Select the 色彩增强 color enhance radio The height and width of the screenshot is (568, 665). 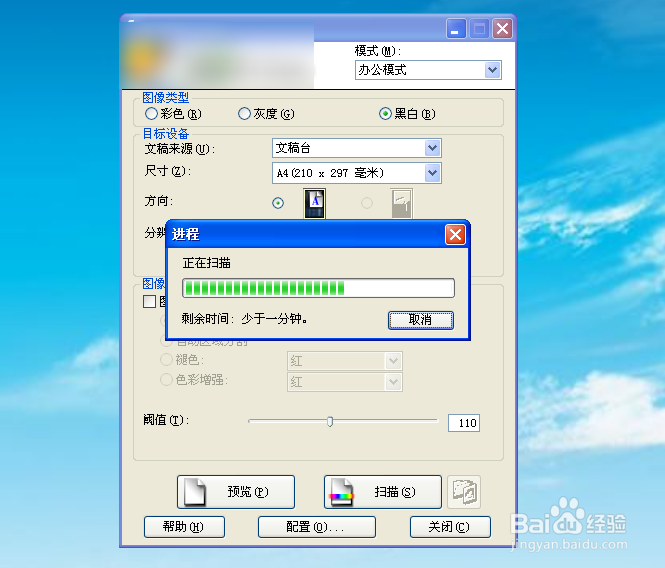point(166,380)
